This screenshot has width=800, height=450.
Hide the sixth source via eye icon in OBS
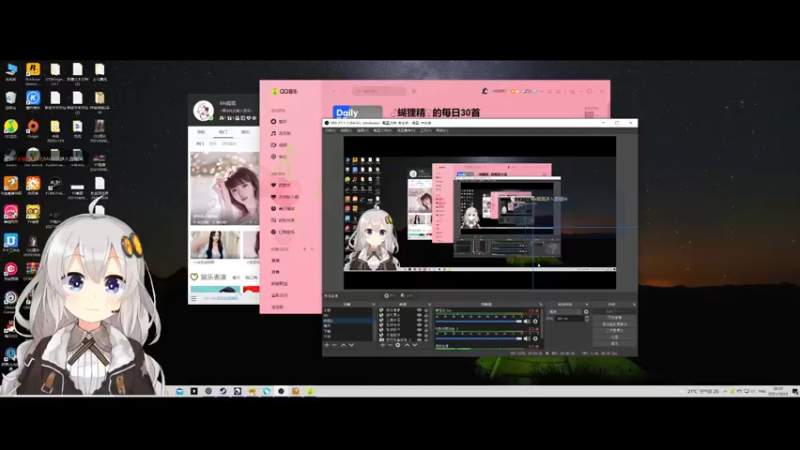pyautogui.click(x=419, y=335)
